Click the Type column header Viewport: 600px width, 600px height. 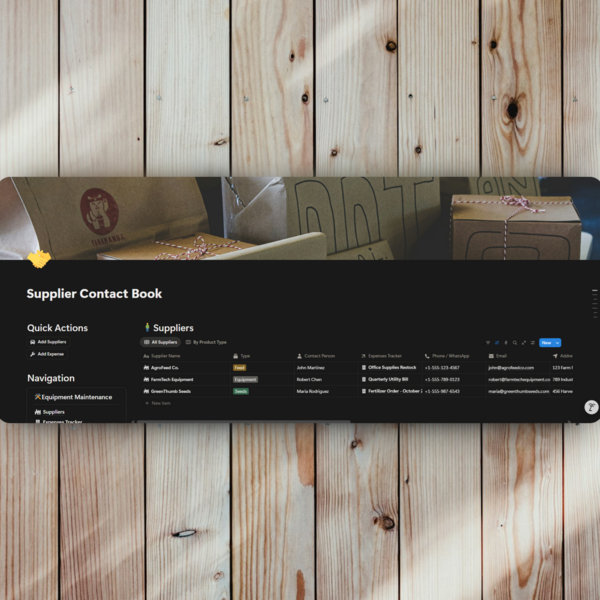point(262,356)
